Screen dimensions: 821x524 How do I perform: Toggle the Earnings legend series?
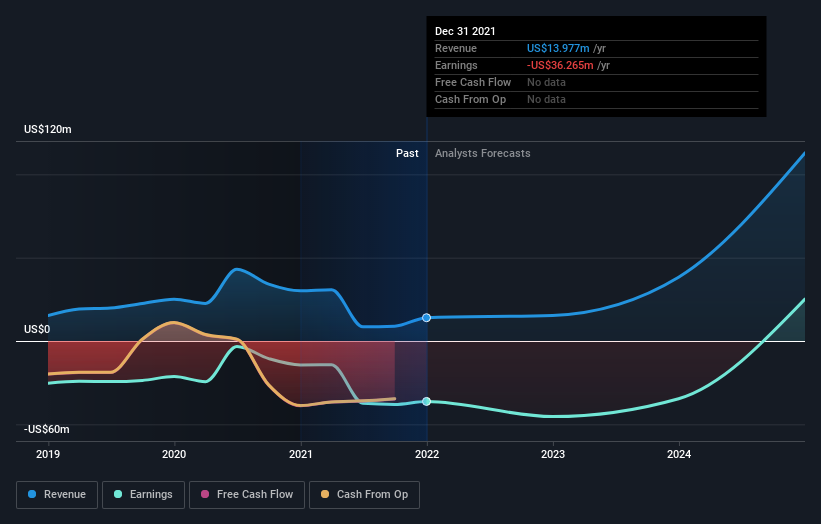(143, 495)
